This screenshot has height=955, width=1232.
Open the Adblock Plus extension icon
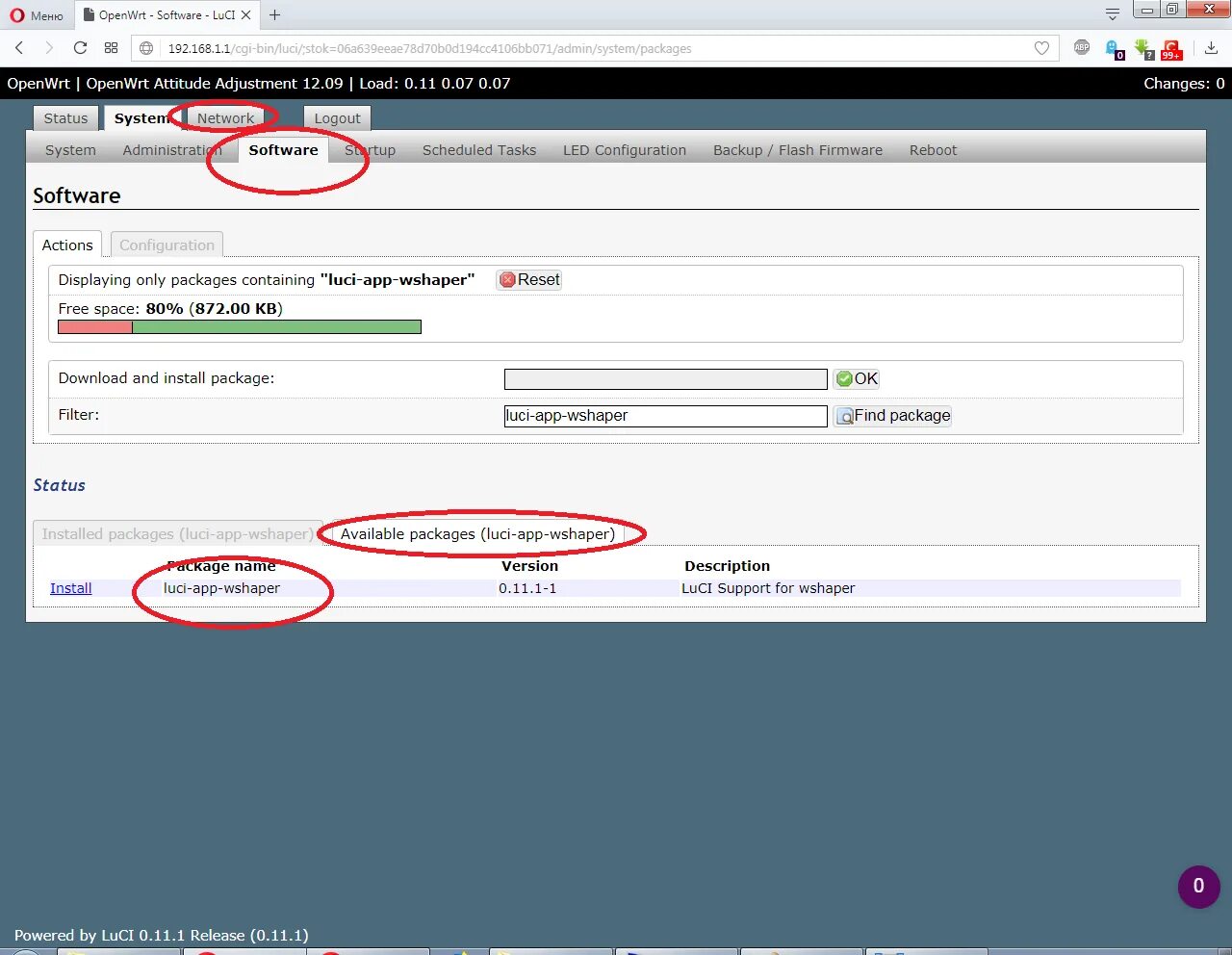(1082, 47)
